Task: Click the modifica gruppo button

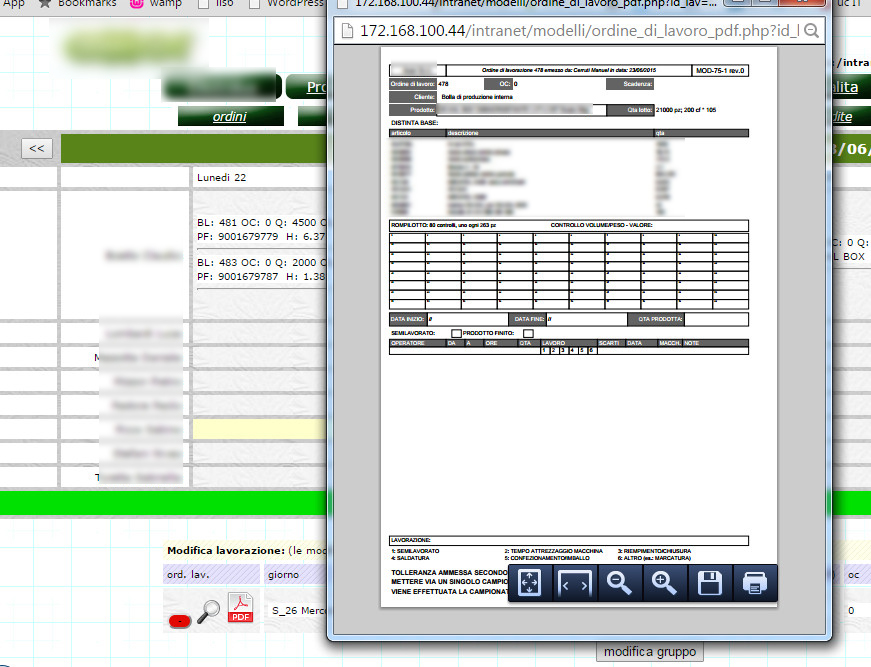Action: 650,651
